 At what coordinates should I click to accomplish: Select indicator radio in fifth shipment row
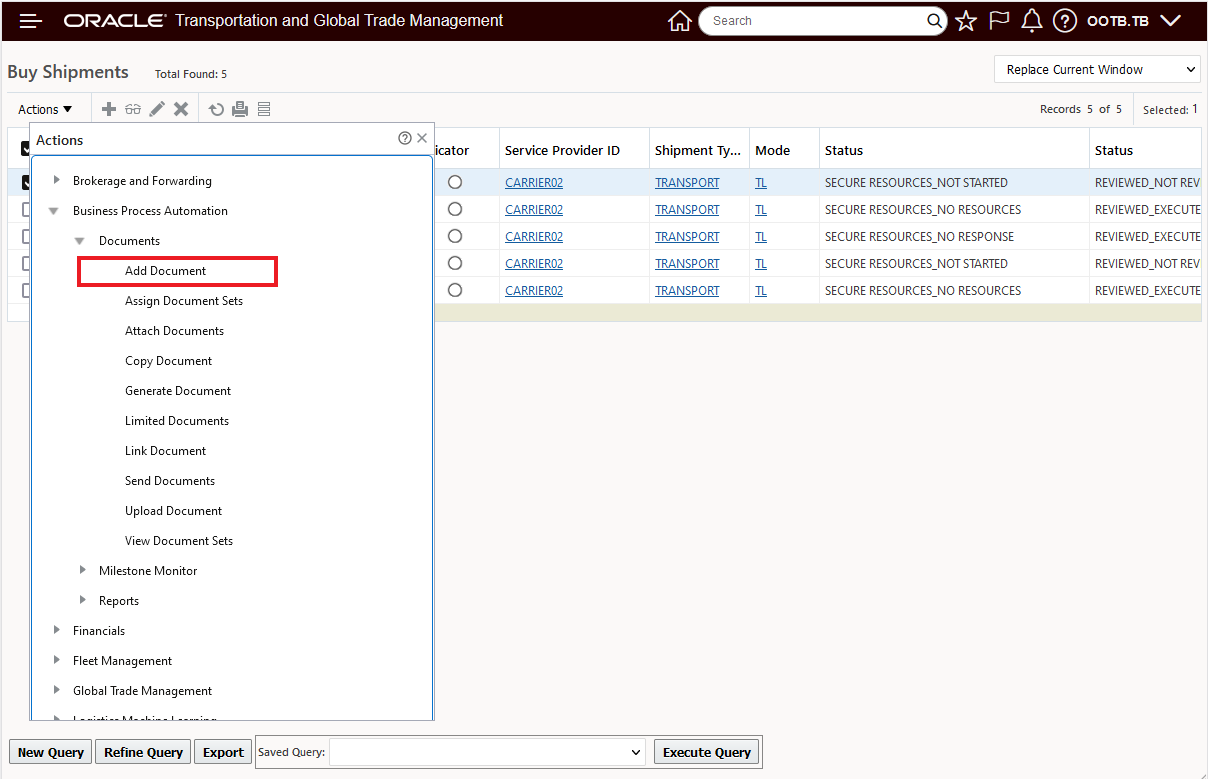(455, 291)
